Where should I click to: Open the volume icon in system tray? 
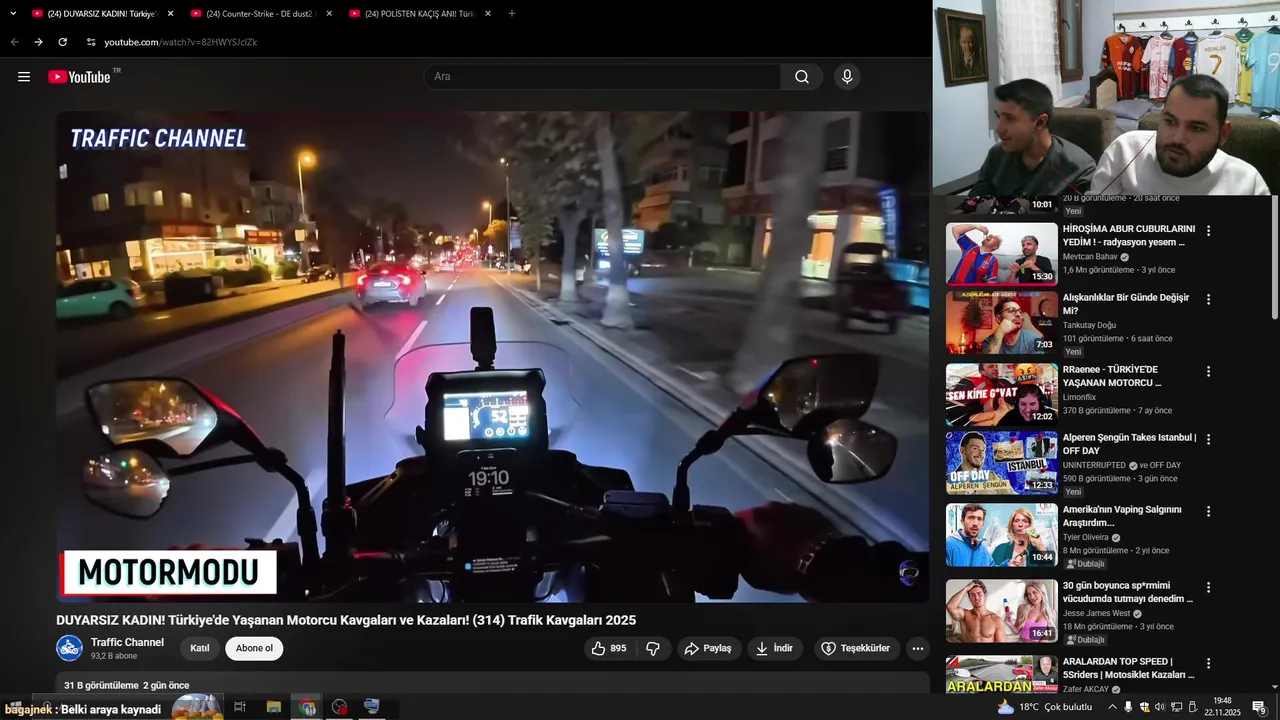(1160, 707)
